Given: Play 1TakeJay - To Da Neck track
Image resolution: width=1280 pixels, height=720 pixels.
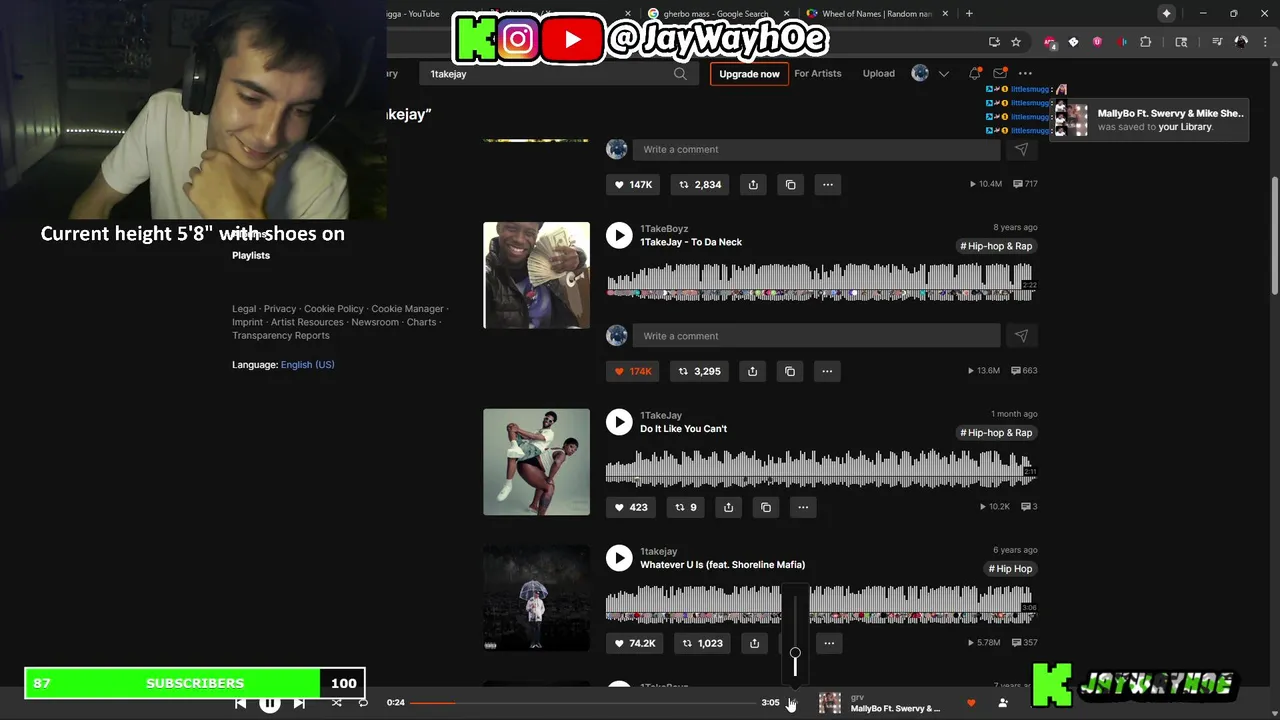Looking at the screenshot, I should (619, 235).
